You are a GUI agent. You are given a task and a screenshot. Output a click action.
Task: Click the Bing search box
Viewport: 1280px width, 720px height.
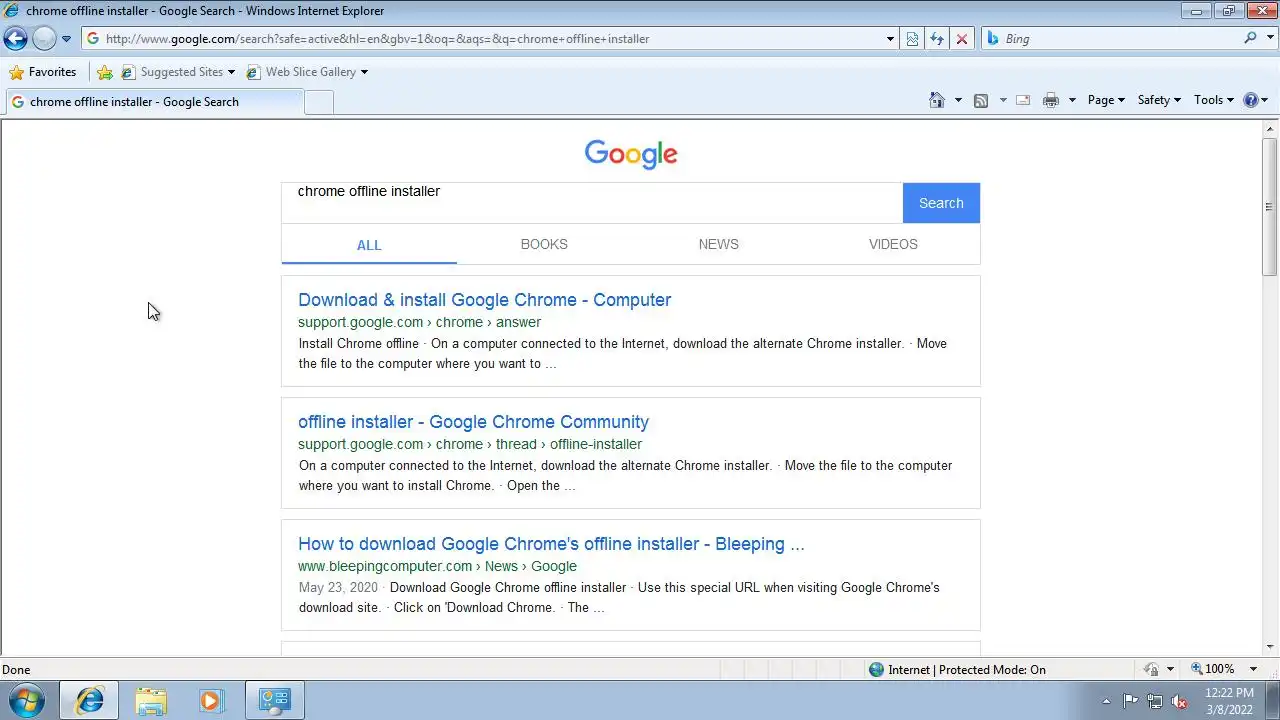(1120, 39)
